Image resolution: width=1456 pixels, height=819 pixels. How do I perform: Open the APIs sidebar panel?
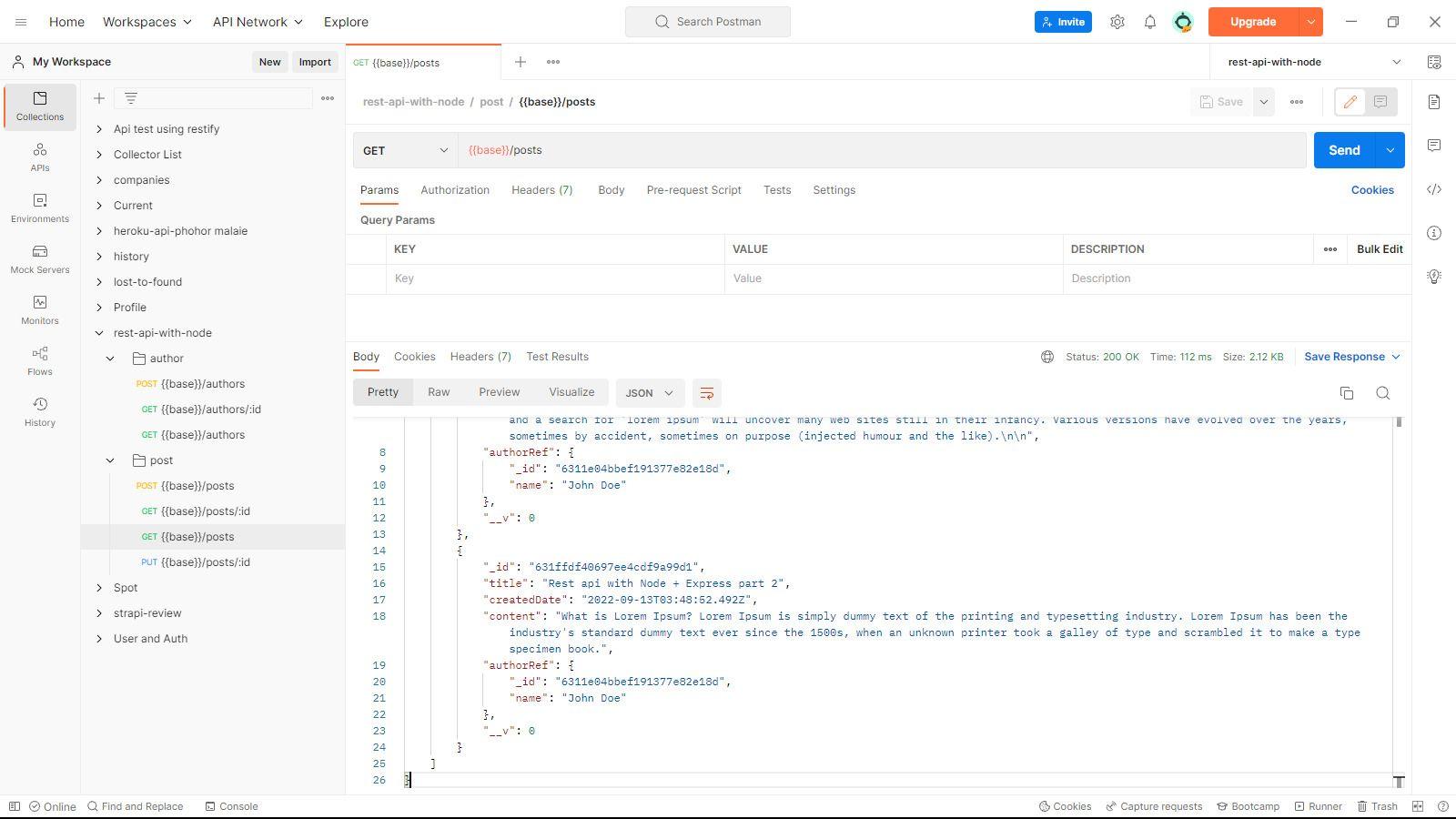point(40,157)
